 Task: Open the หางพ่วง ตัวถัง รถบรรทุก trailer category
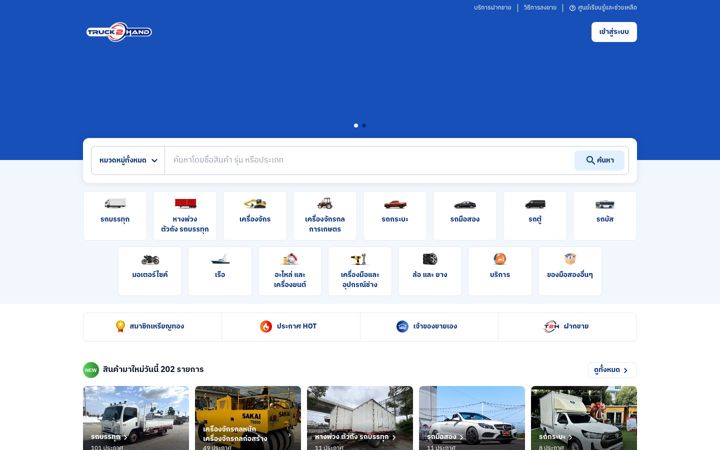click(x=185, y=216)
